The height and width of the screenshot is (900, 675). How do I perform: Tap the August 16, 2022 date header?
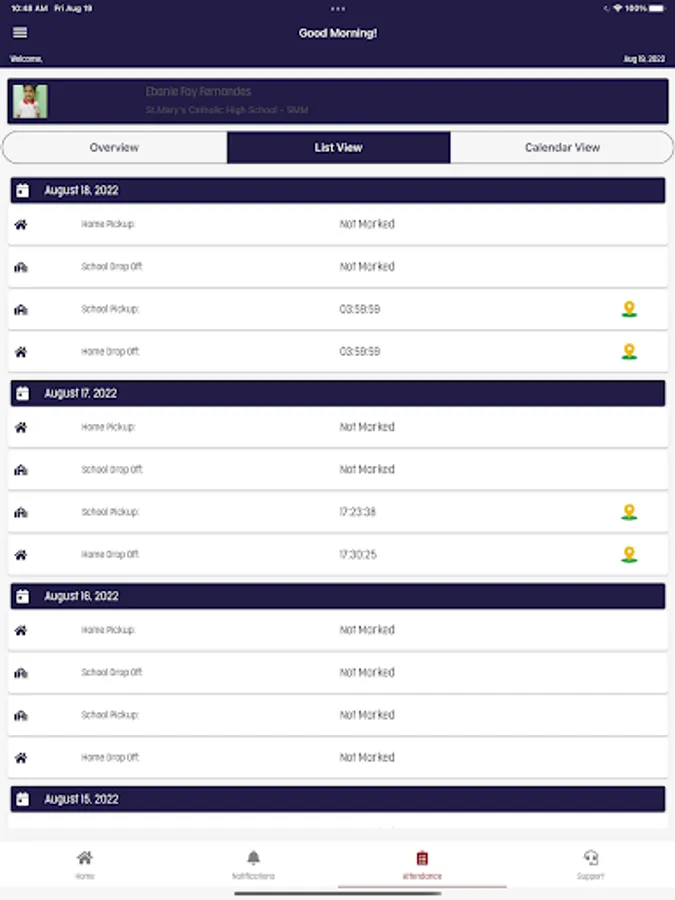pyautogui.click(x=337, y=597)
